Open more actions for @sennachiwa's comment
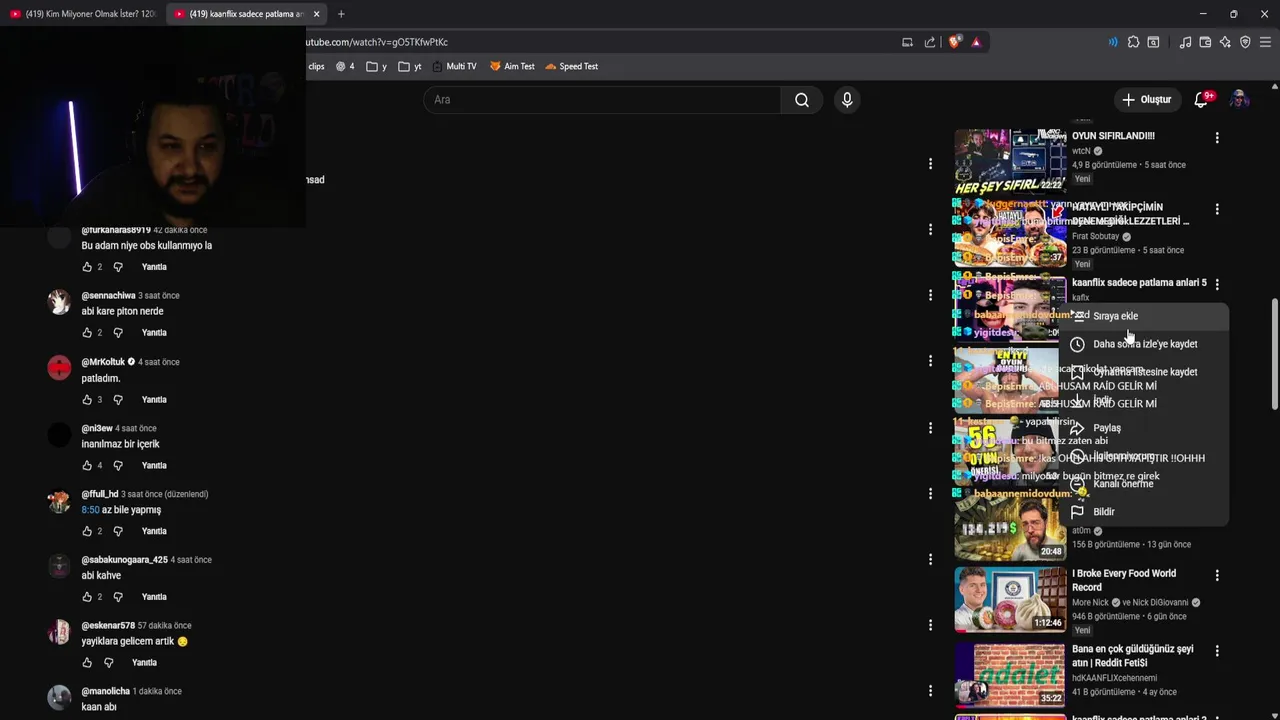The width and height of the screenshot is (1280, 720). pyautogui.click(x=930, y=295)
